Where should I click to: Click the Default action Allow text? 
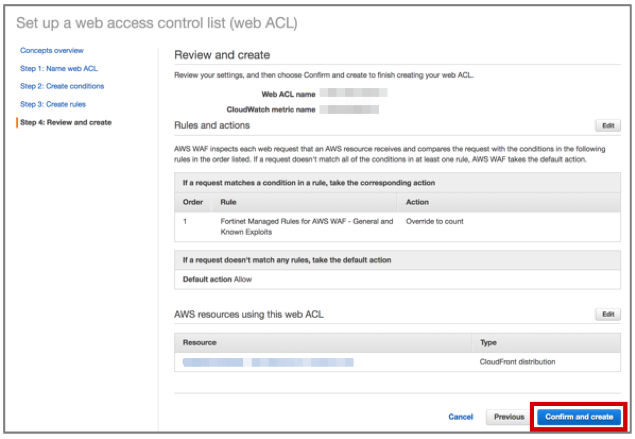pyautogui.click(x=217, y=278)
